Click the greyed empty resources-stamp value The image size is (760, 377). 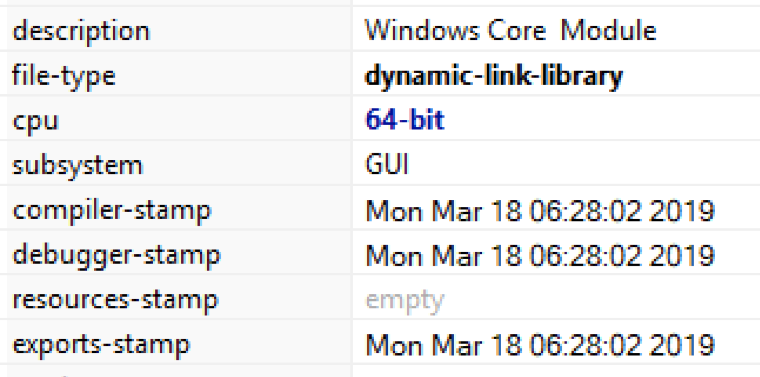(x=404, y=301)
